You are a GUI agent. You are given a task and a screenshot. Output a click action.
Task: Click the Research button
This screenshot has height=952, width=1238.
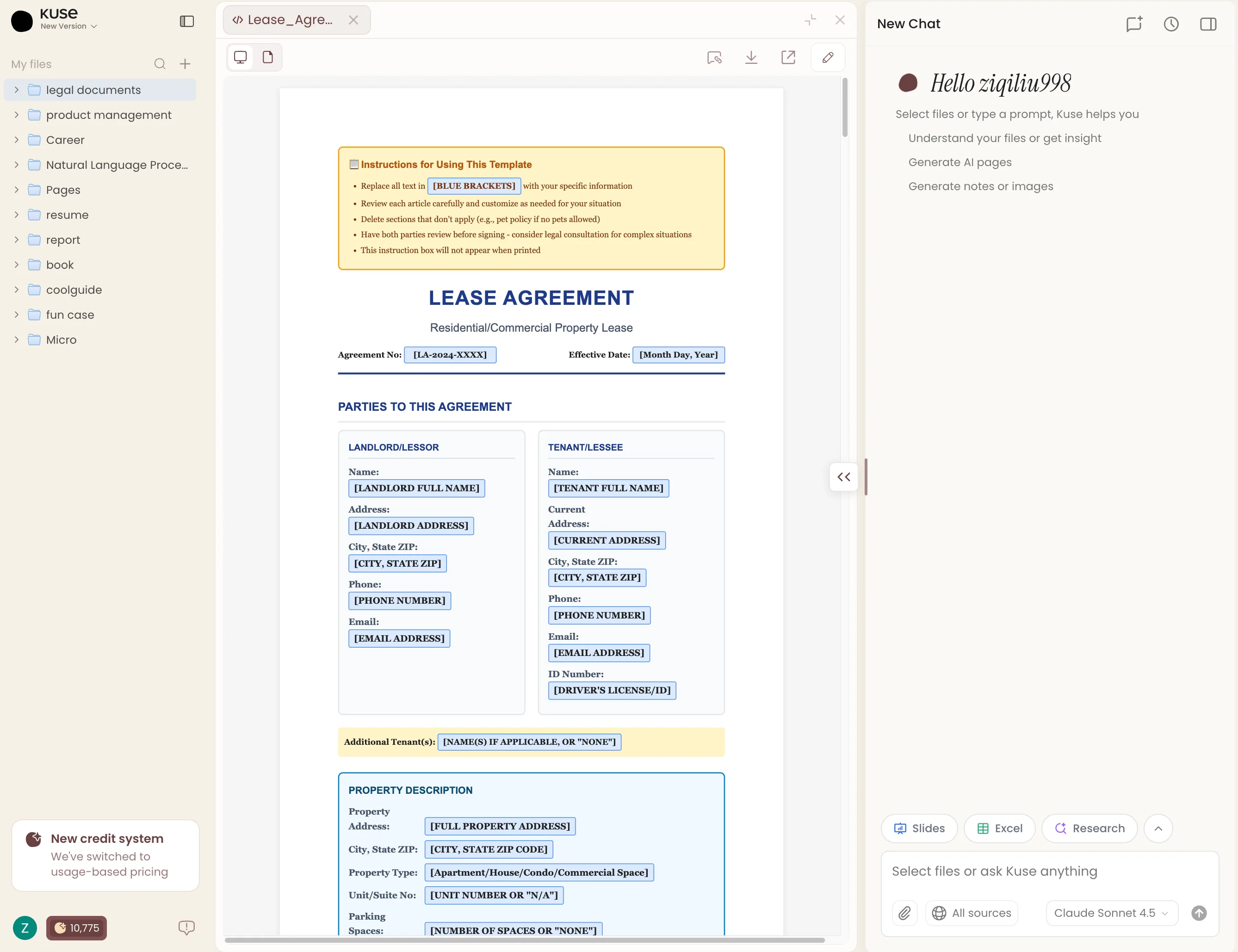tap(1089, 828)
